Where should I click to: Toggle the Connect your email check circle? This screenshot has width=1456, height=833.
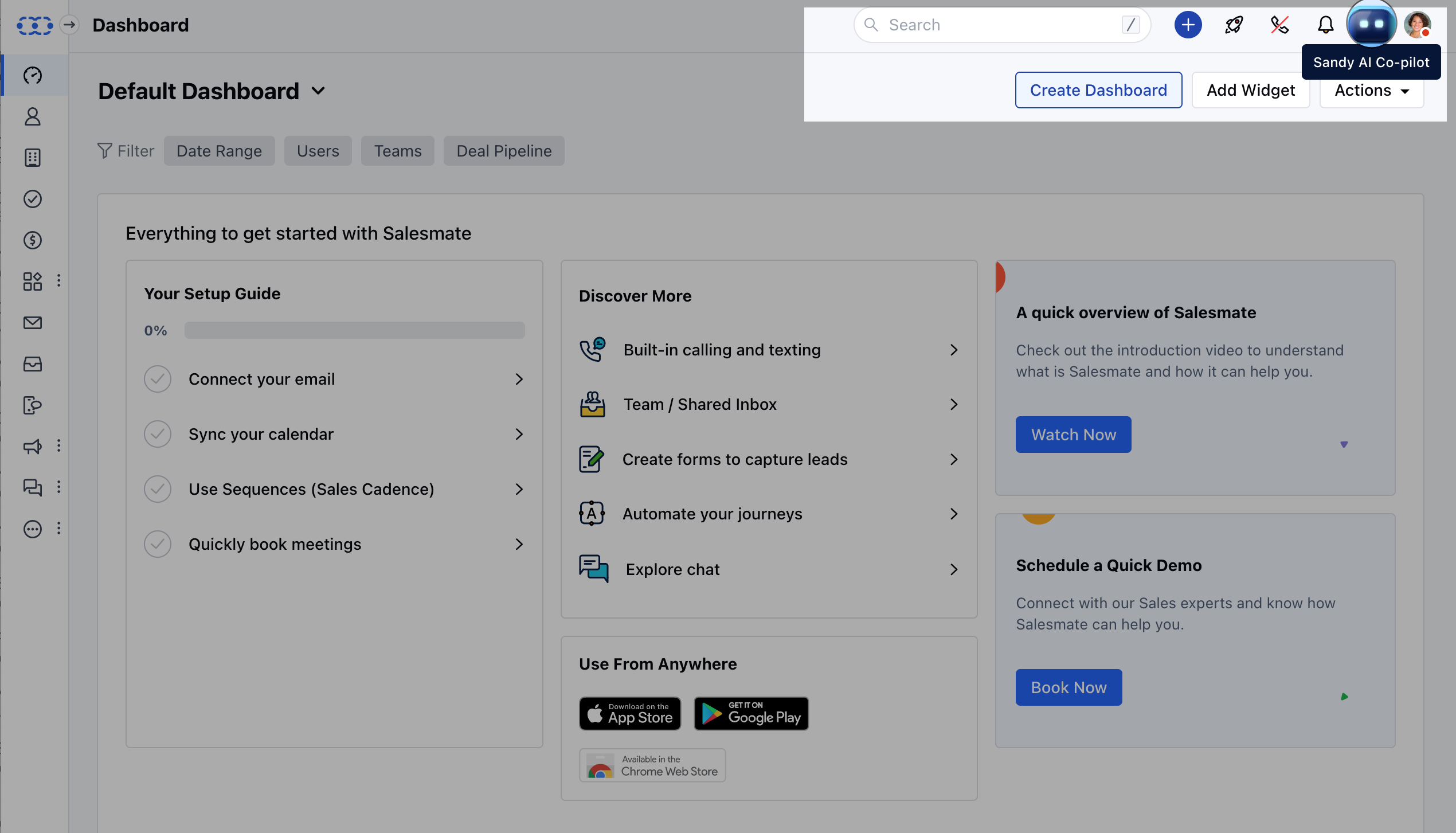coord(158,379)
